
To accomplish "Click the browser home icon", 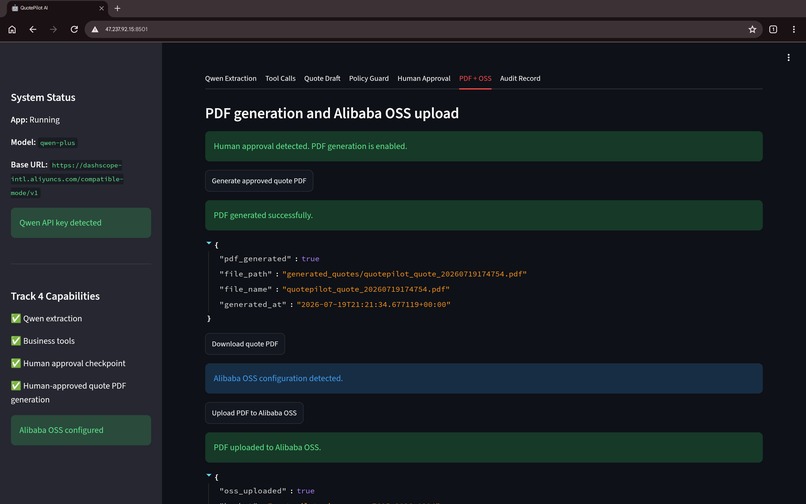I will coord(12,29).
